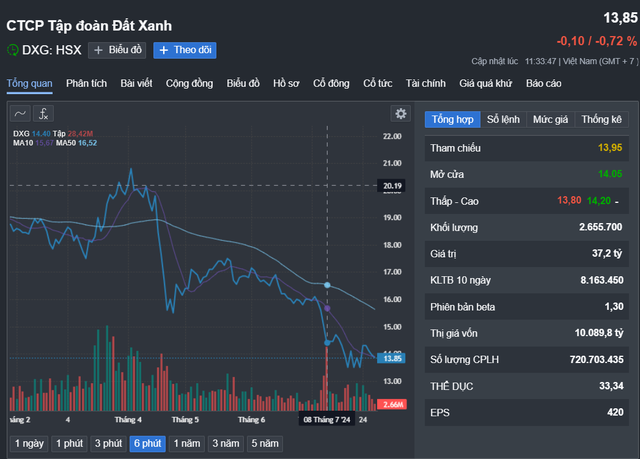This screenshot has width=640, height=459.
Task: Open chart settings gear icon
Action: point(401,114)
